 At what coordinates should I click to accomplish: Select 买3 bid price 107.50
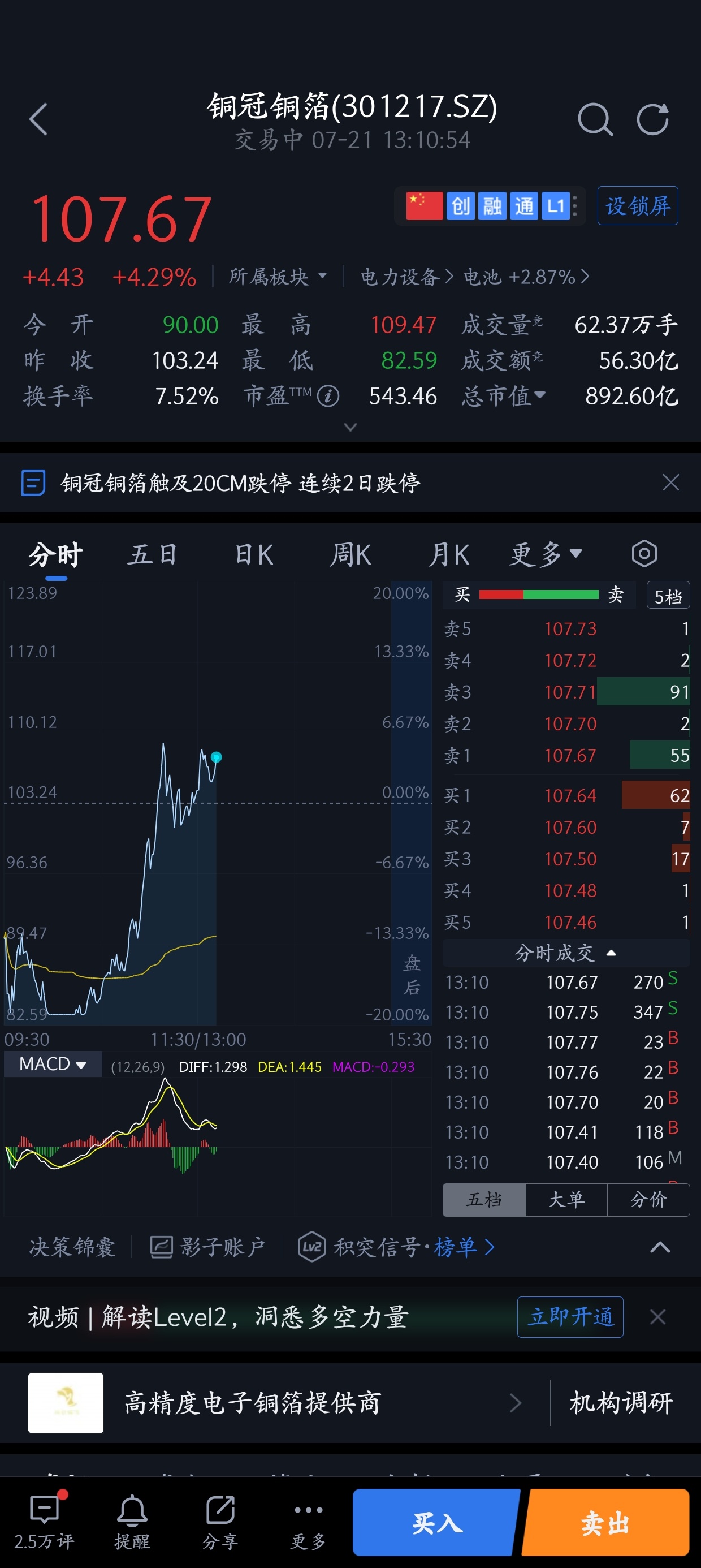click(x=566, y=859)
